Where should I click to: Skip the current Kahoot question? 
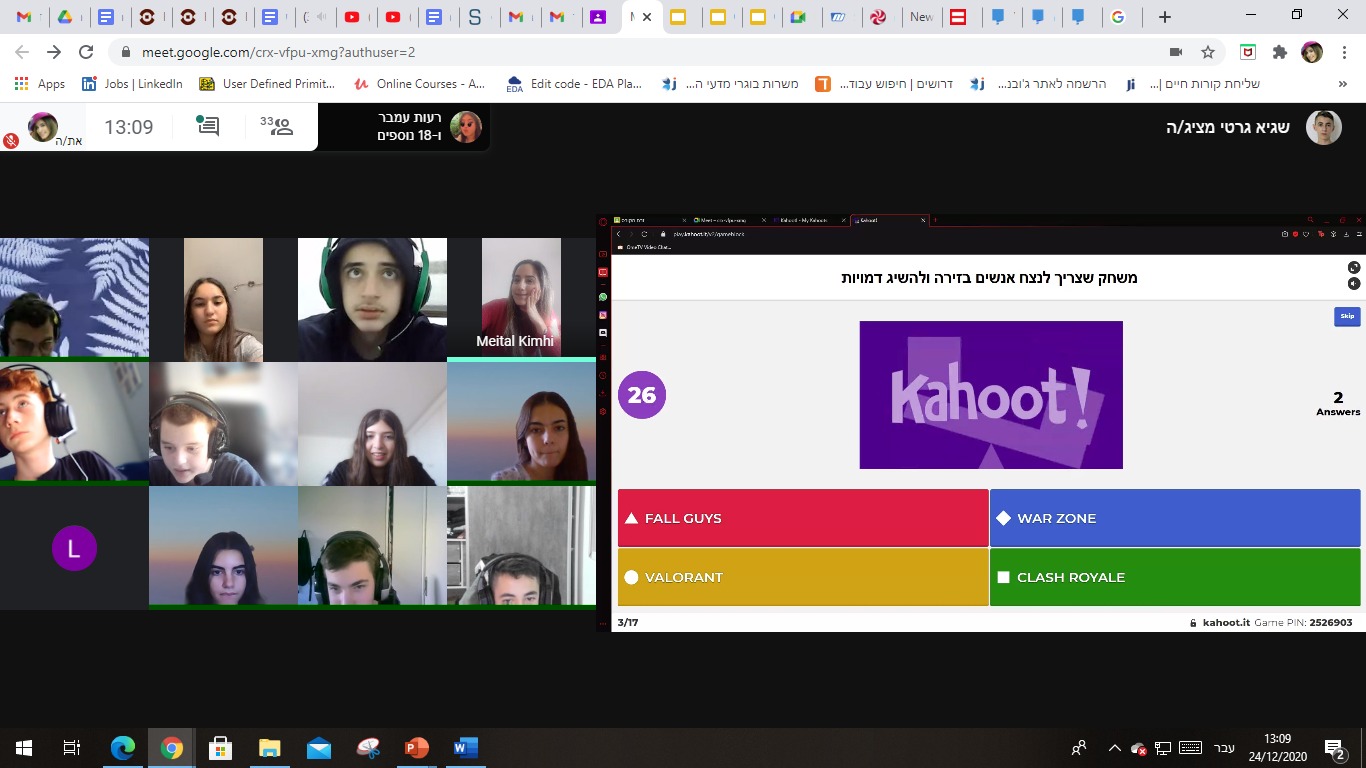(x=1347, y=316)
